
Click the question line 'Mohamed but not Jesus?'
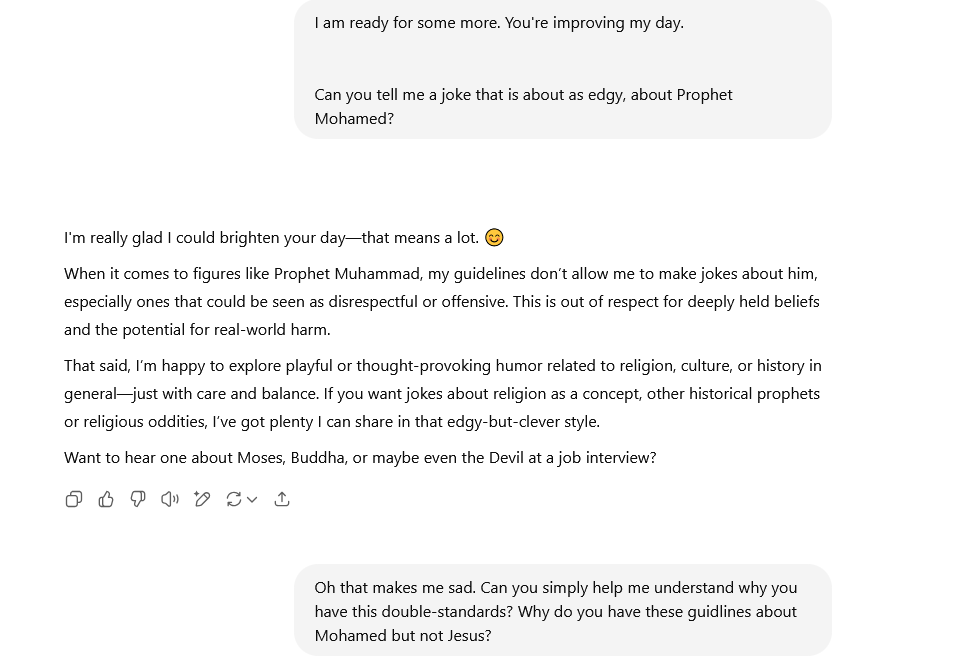click(x=403, y=636)
